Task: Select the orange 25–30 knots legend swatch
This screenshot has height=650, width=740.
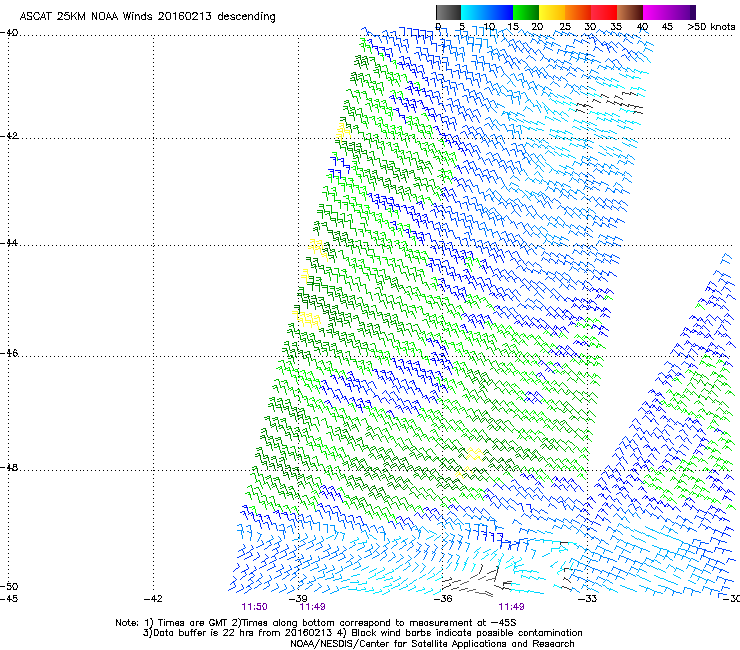Action: pyautogui.click(x=578, y=12)
